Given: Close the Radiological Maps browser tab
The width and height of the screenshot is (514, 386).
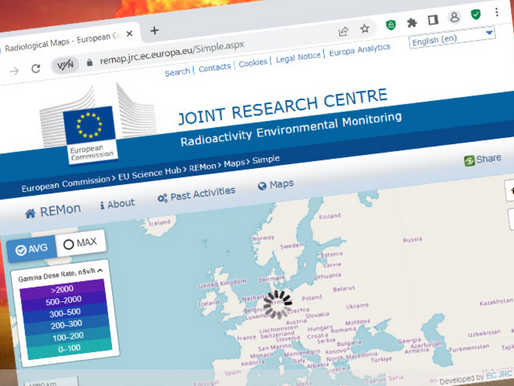Looking at the screenshot, I should [130, 34].
